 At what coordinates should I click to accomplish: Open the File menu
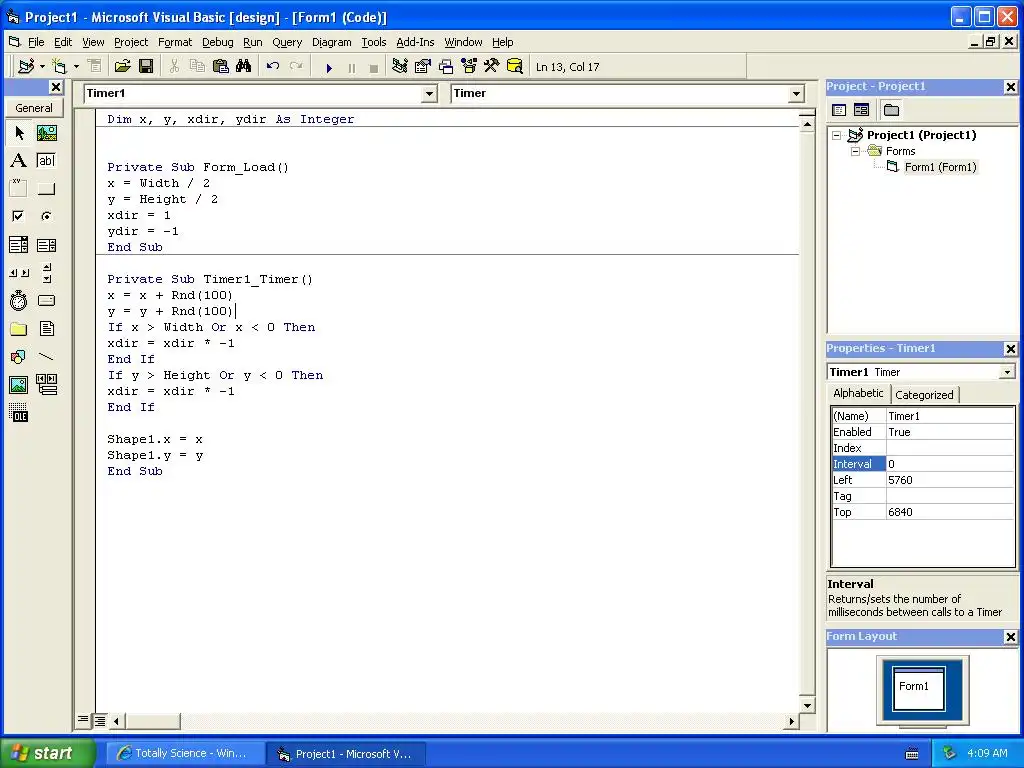(x=36, y=42)
